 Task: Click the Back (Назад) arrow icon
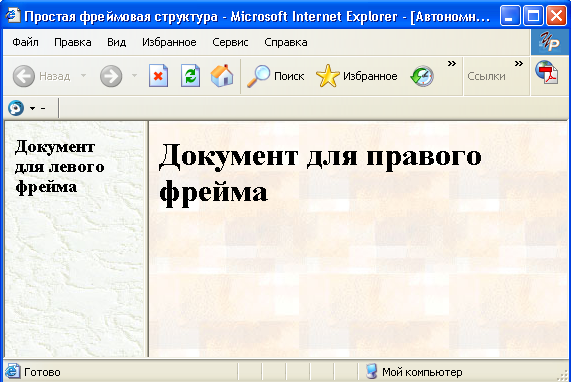(x=24, y=76)
